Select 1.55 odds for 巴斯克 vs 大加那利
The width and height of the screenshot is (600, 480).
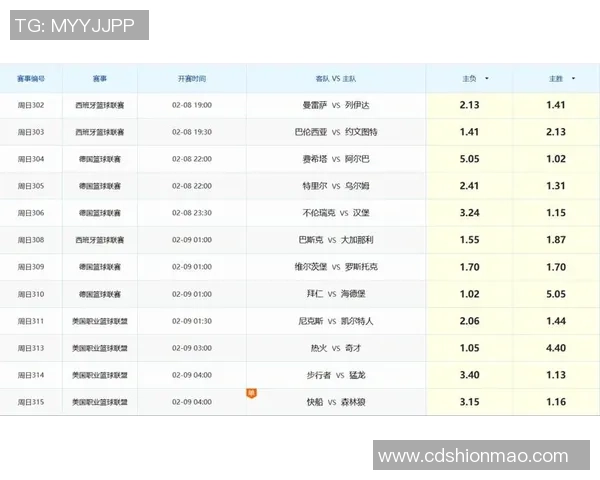[470, 240]
